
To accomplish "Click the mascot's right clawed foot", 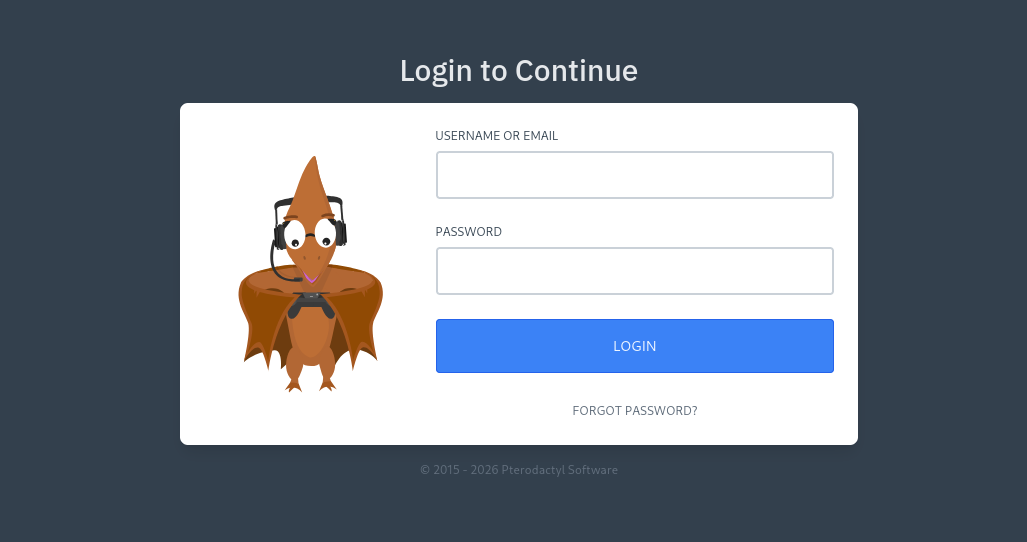I will [x=327, y=385].
